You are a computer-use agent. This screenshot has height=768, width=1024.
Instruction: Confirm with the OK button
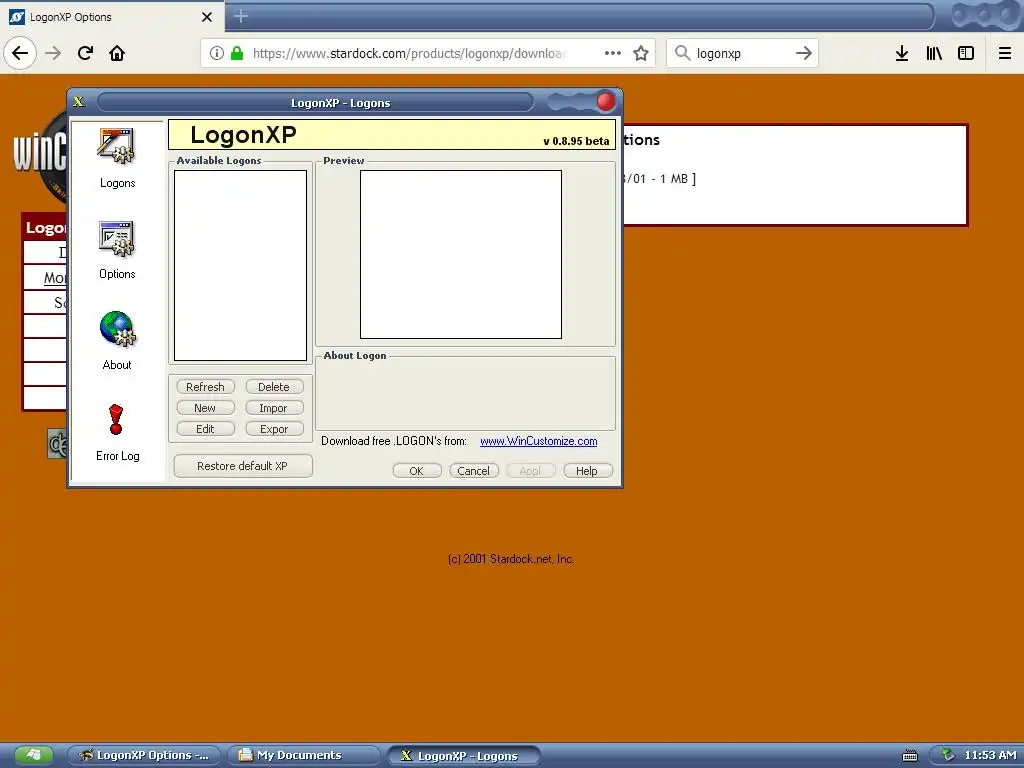point(417,471)
